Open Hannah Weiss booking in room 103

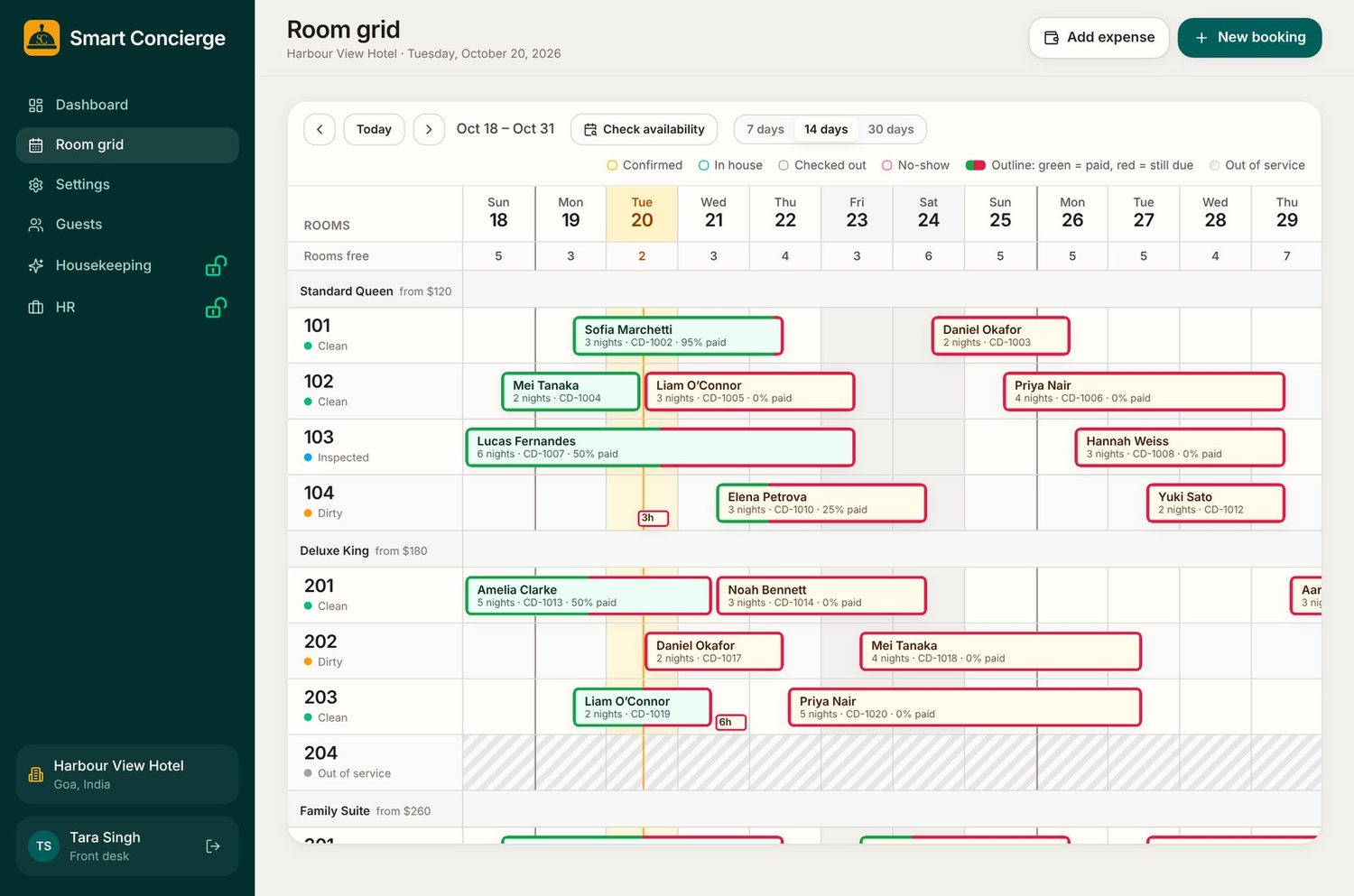click(1180, 448)
